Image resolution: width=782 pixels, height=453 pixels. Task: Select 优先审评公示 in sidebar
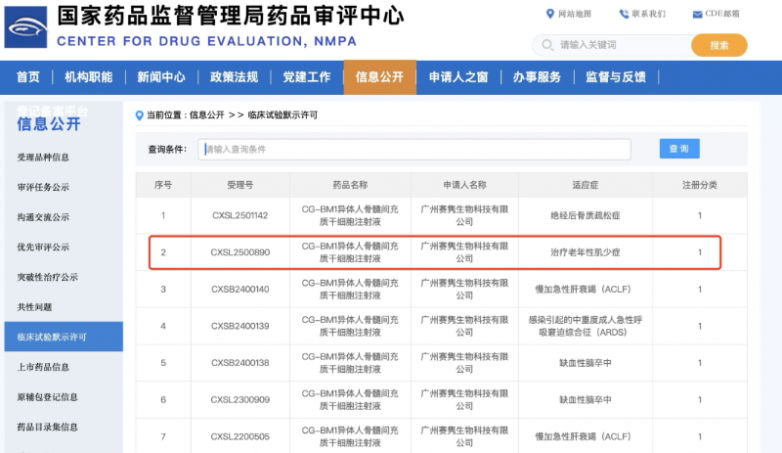pos(43,247)
